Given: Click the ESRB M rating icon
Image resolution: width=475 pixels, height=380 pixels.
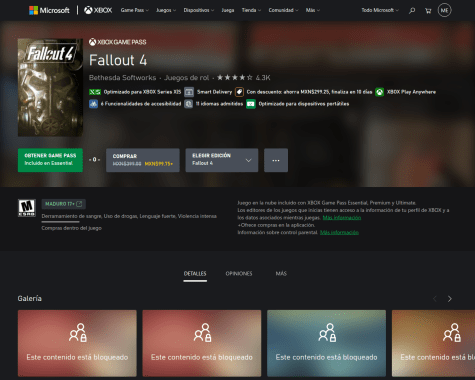Looking at the screenshot, I should pos(27,208).
